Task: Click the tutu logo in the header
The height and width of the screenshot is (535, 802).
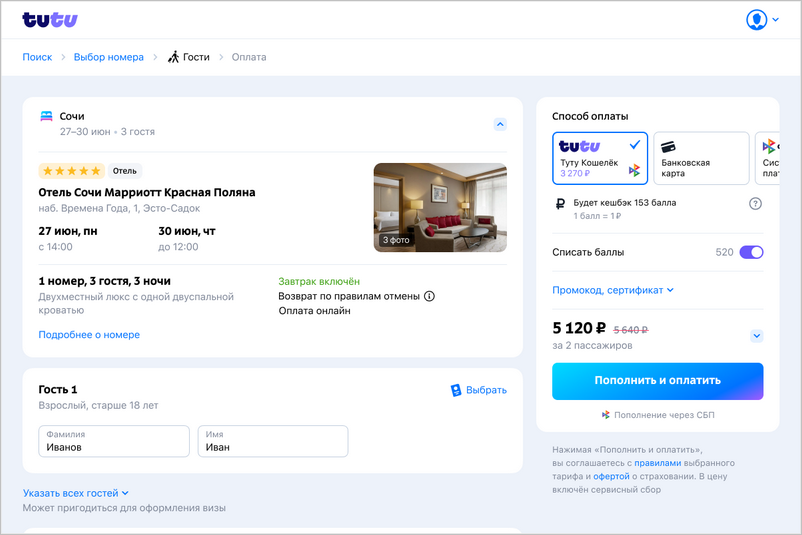Action: (50, 19)
